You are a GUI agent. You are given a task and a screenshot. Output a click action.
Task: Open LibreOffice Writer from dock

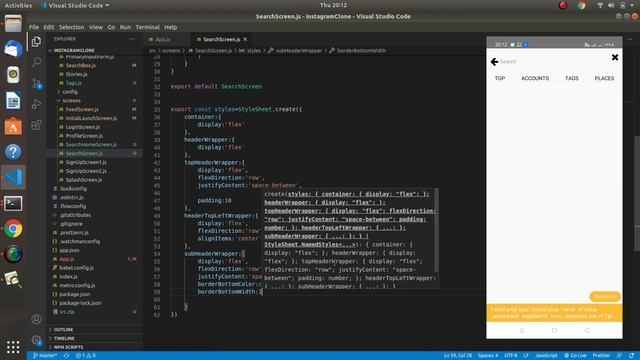tap(13, 100)
